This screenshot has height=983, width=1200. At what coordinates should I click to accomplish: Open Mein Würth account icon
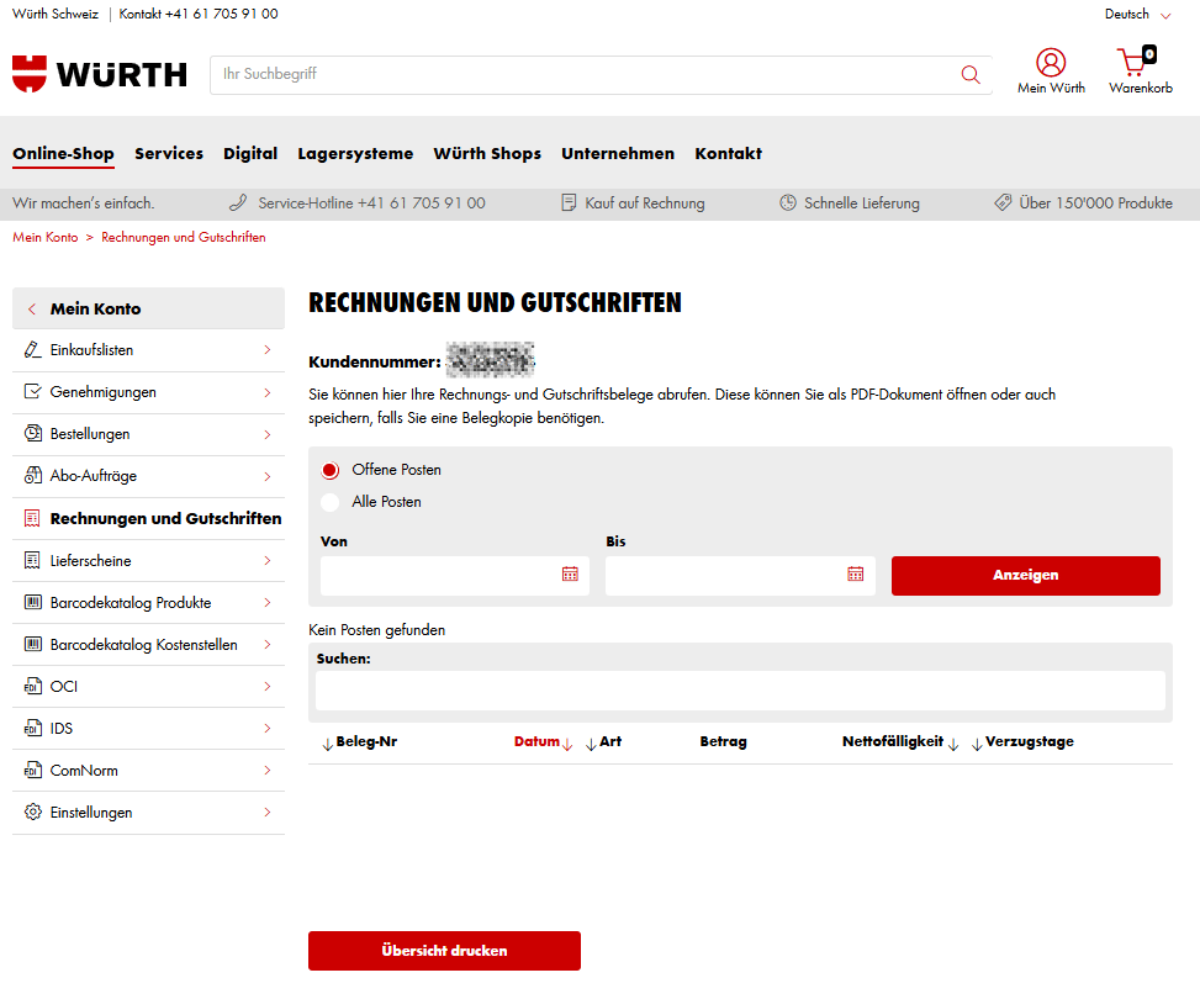pos(1051,62)
